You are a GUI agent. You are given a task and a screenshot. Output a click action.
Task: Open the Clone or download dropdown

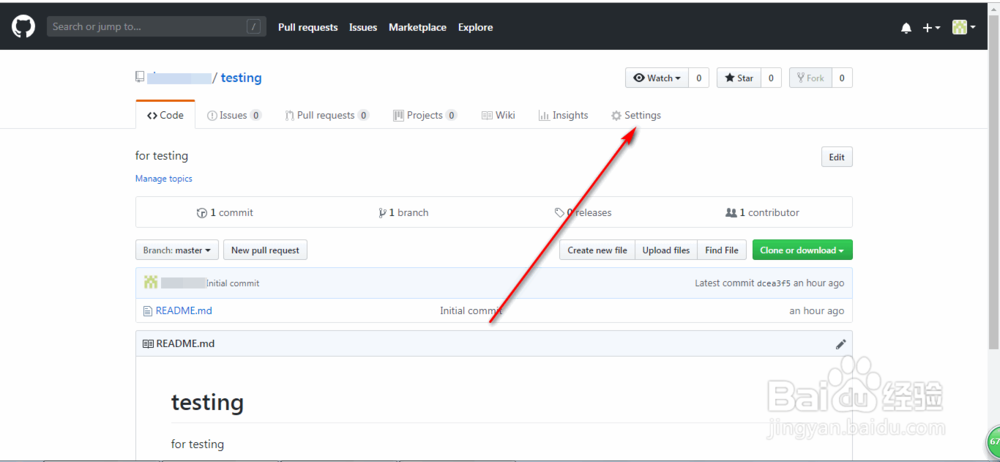(x=802, y=250)
